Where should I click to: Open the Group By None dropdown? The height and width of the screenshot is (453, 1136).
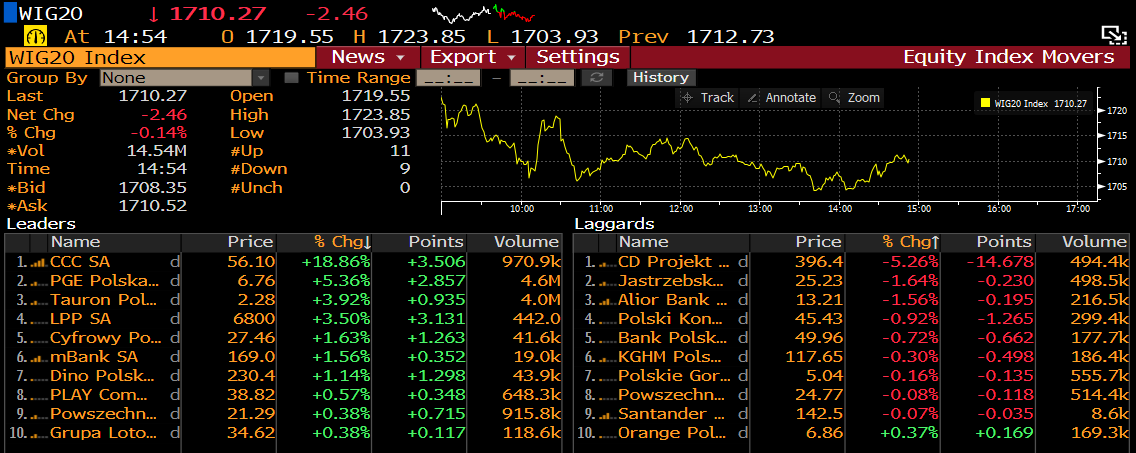(x=185, y=78)
